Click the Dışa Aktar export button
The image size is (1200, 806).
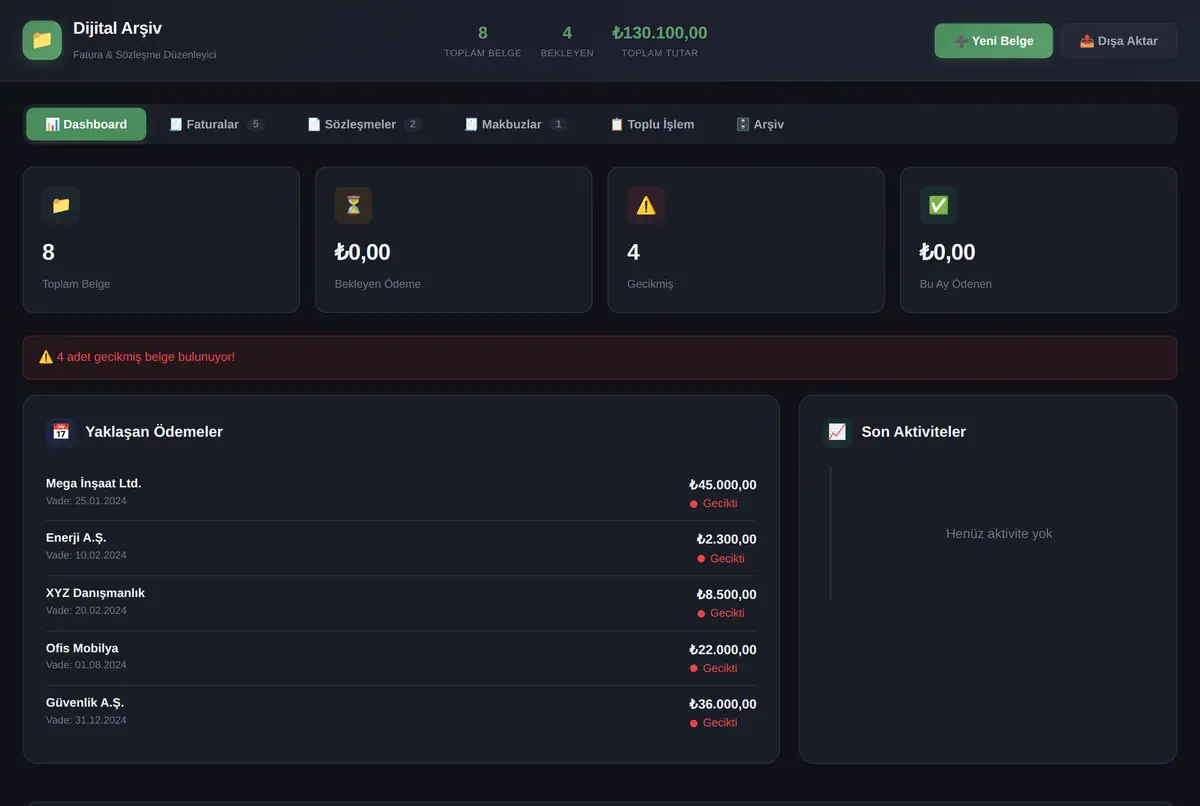pyautogui.click(x=1119, y=41)
